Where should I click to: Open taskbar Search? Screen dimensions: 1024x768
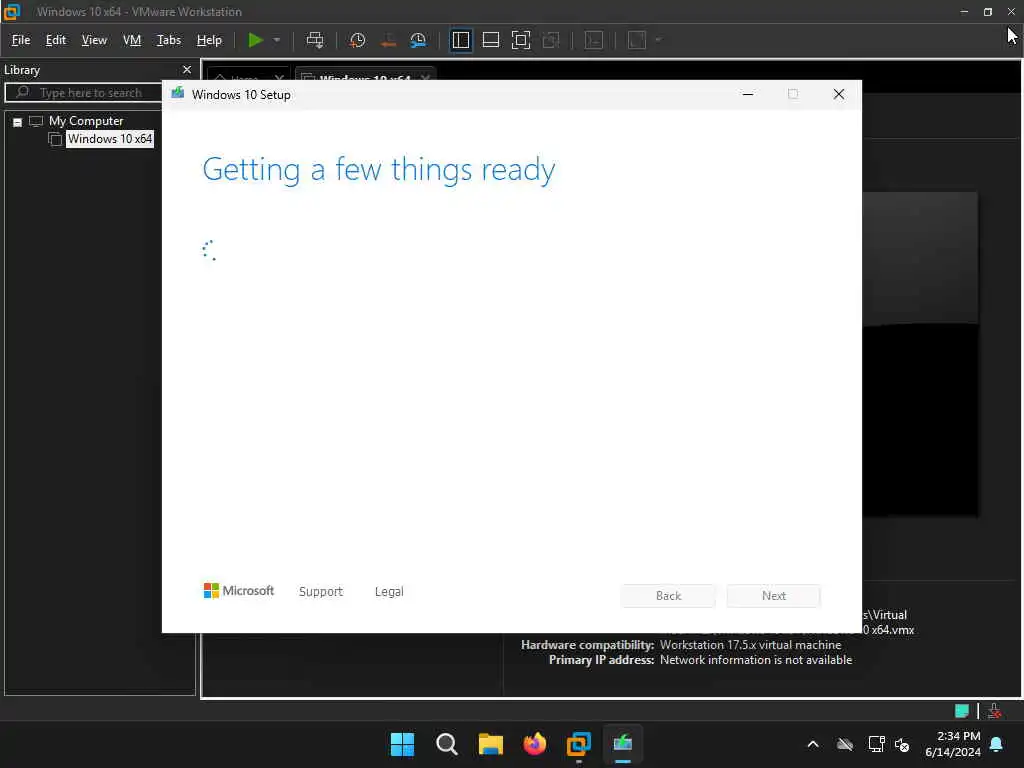coord(447,744)
